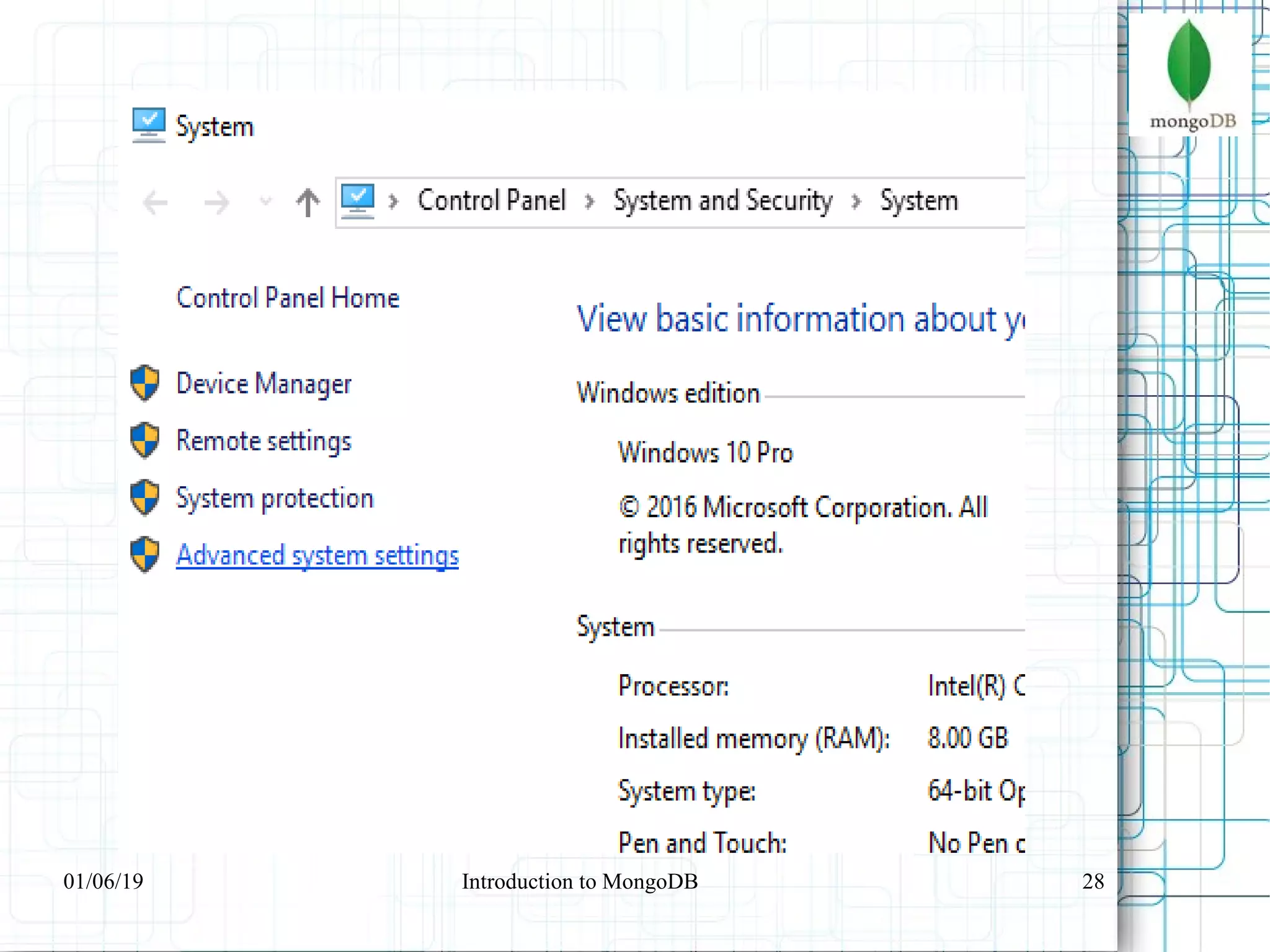Viewport: 1270px width, 952px height.
Task: Click the System breadcrumb in address bar
Action: [919, 200]
